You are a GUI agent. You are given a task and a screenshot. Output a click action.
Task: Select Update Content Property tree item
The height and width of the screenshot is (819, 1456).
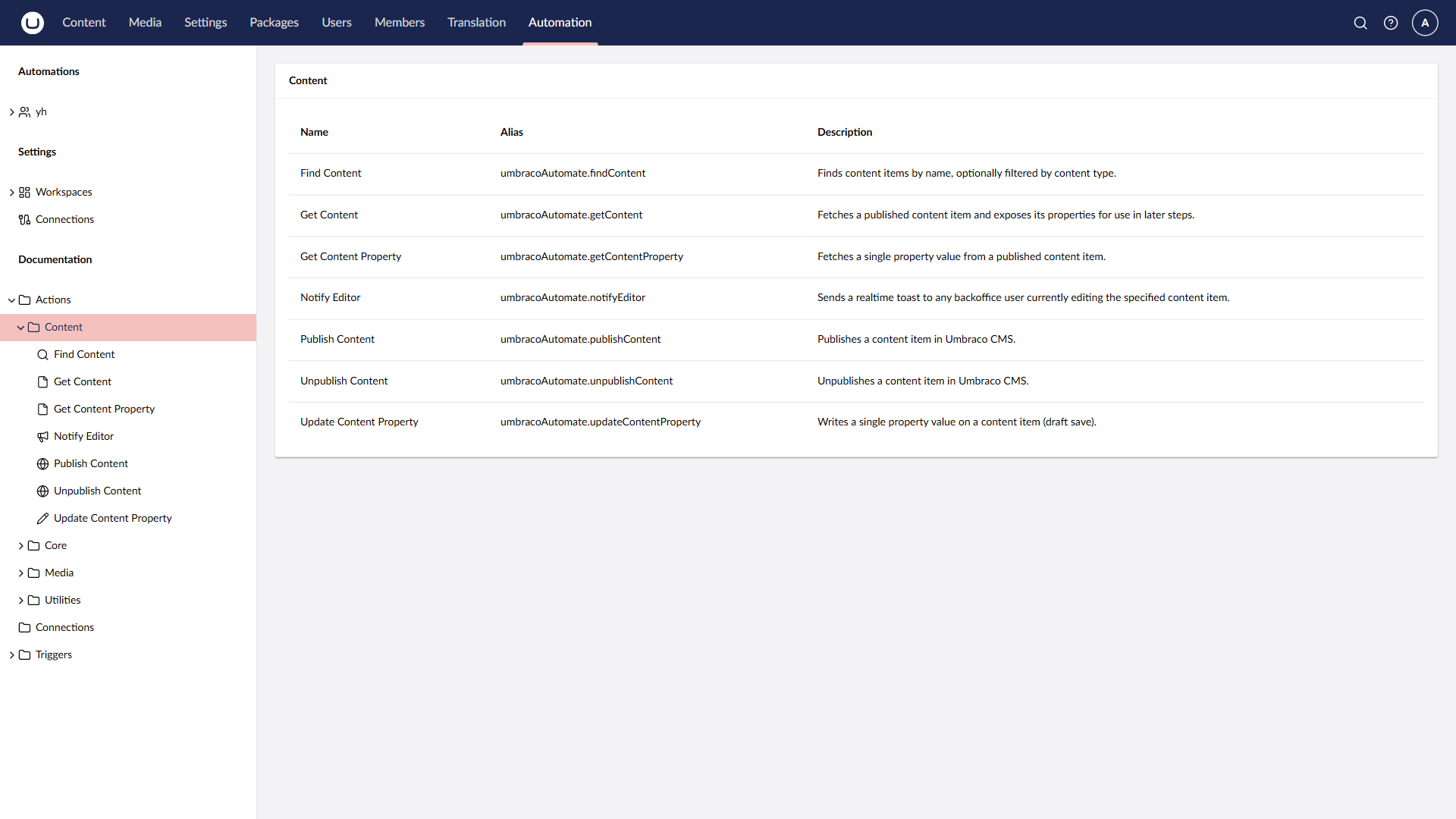coord(113,519)
